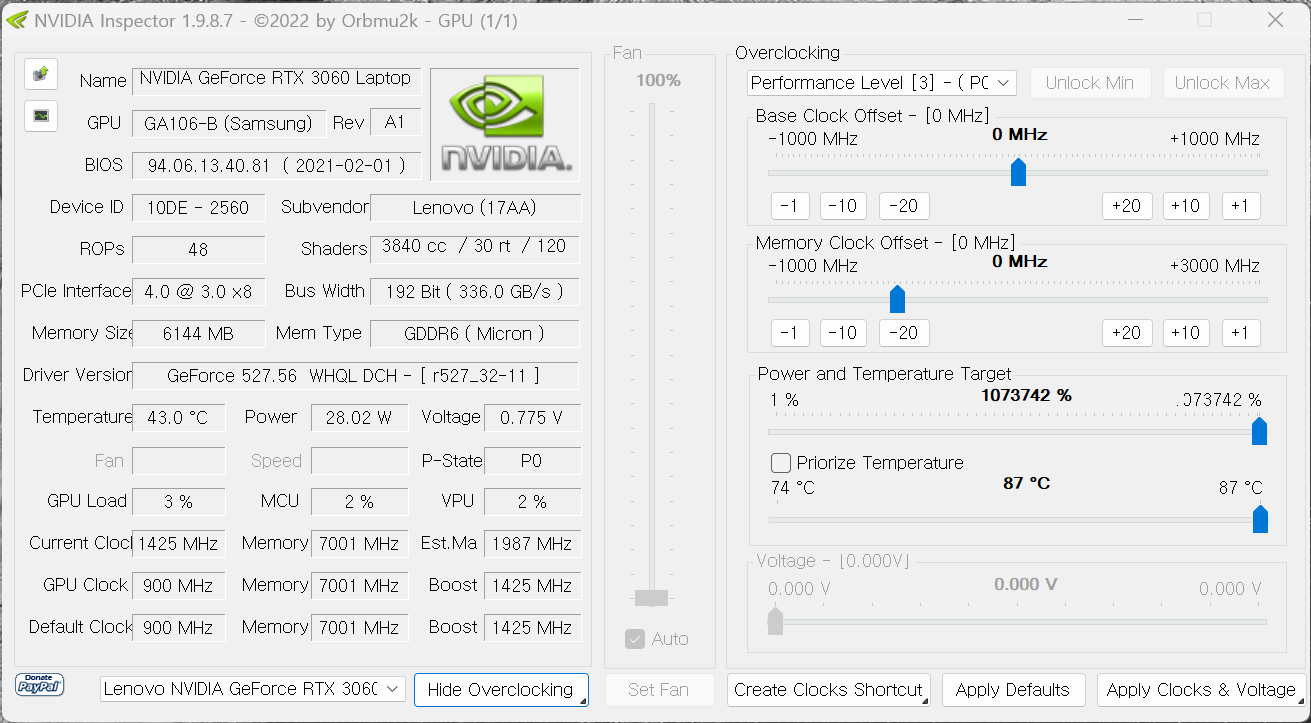Screen dimensions: 1311x723
Task: Click the Unlock Max button
Action: tap(1222, 83)
